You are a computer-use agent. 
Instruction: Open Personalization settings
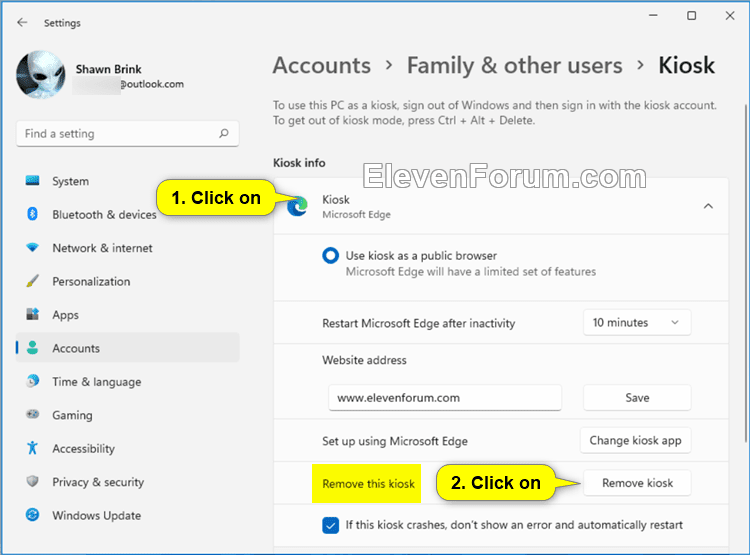point(127,281)
